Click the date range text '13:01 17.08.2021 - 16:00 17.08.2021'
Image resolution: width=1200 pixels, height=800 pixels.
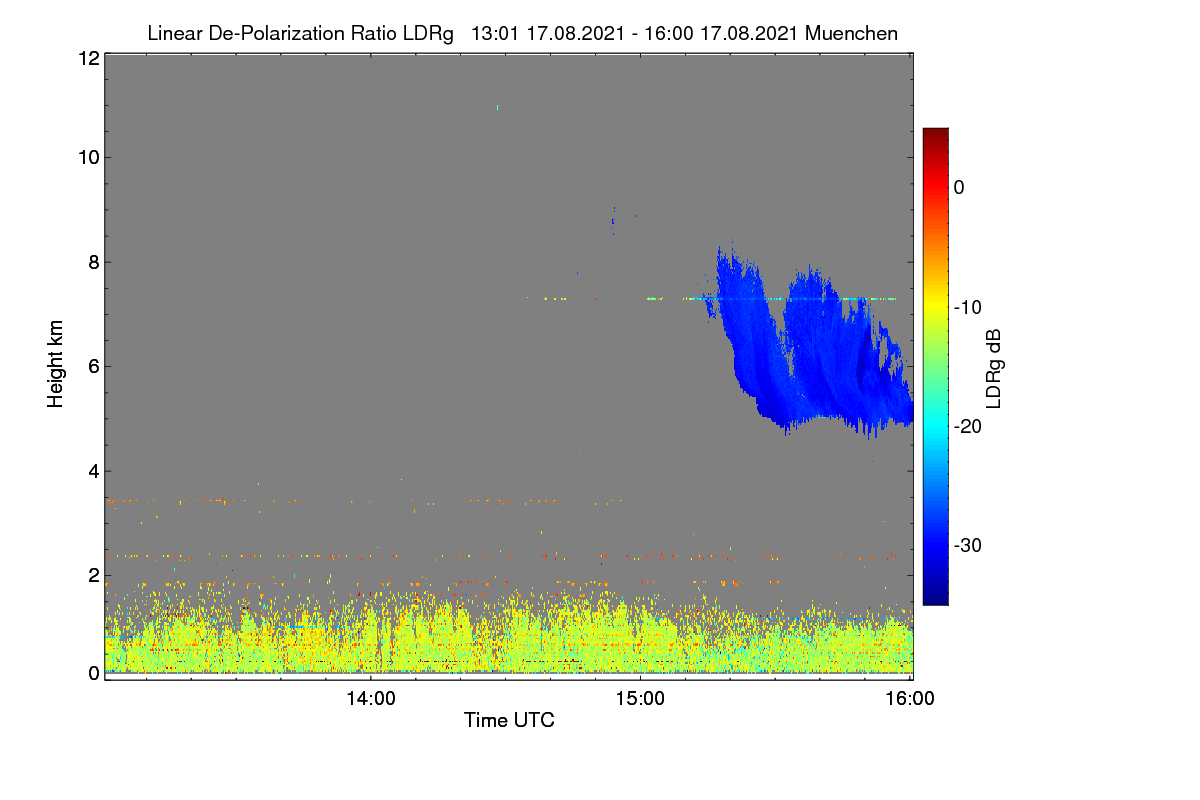[x=634, y=33]
